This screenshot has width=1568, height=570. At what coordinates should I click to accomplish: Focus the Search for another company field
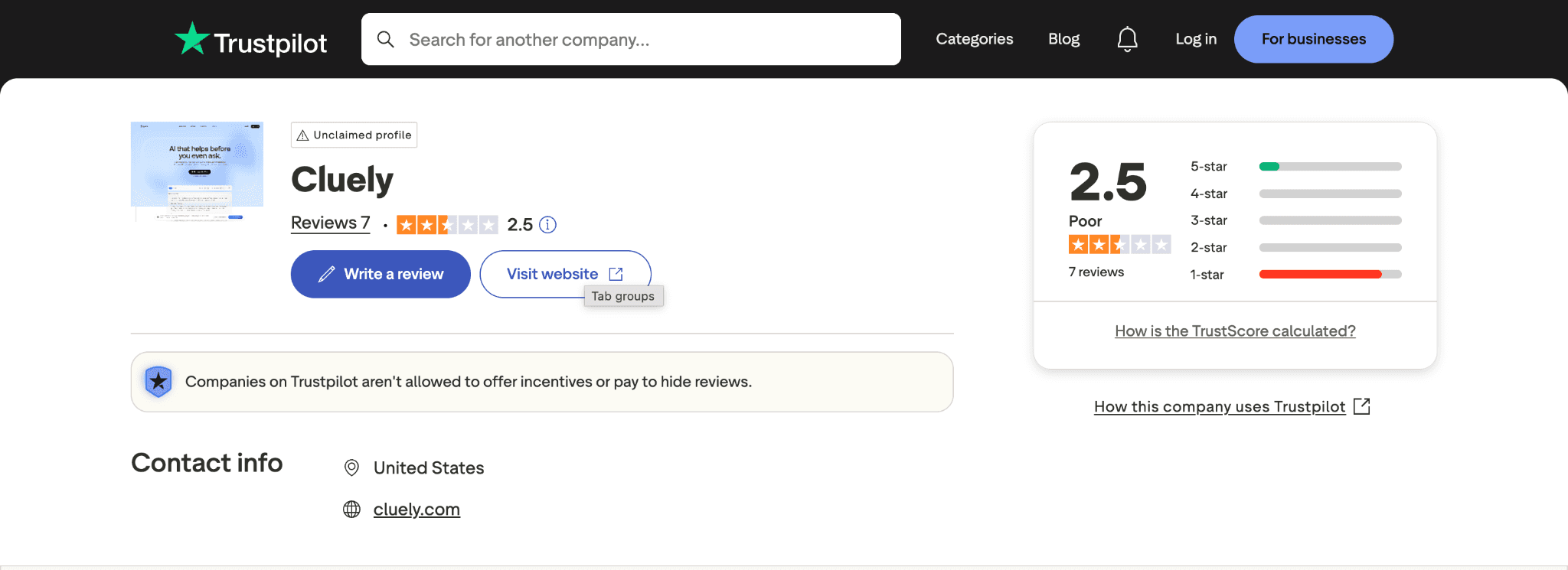point(631,39)
